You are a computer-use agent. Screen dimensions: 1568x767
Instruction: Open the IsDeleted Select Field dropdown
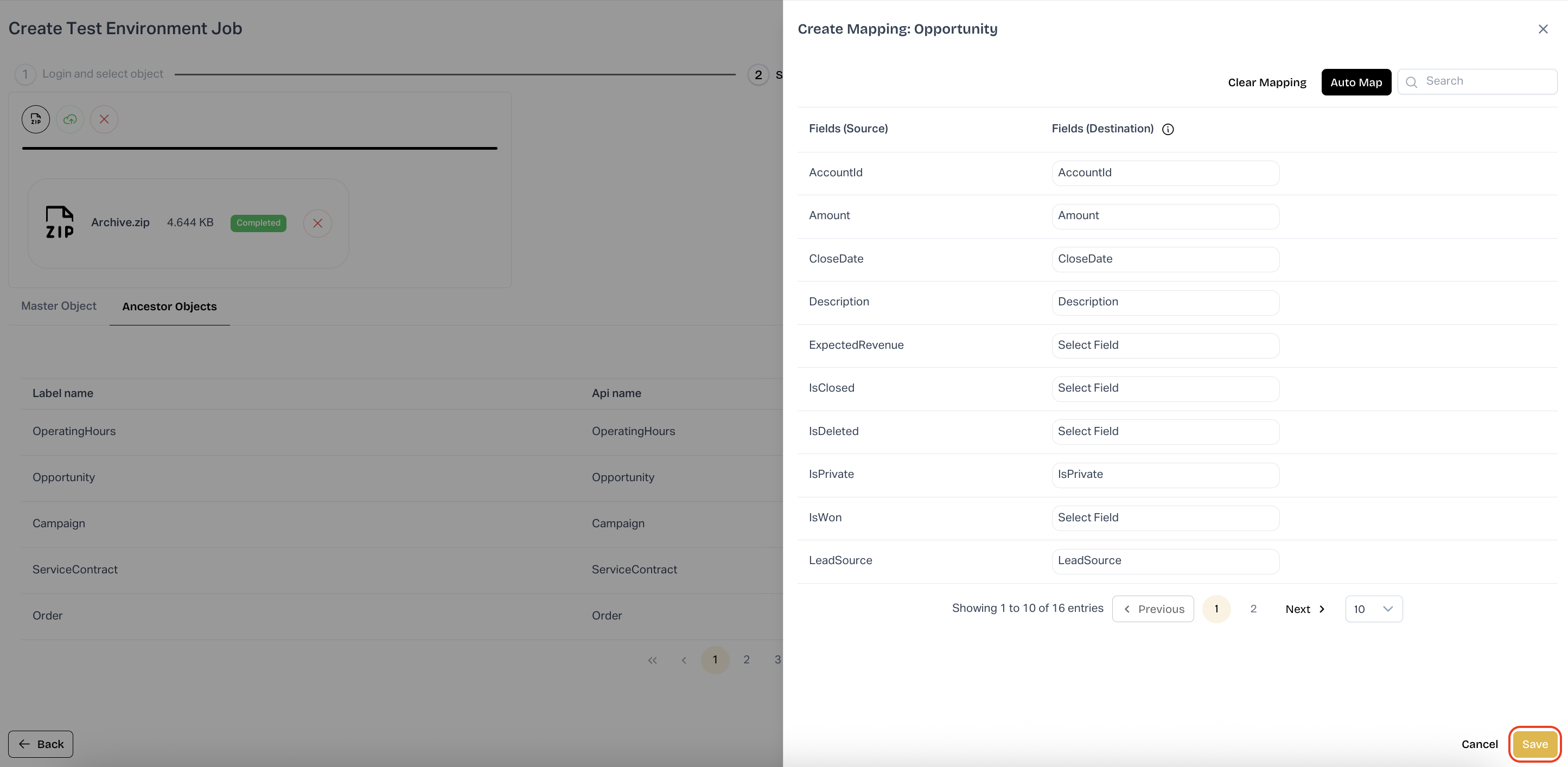[1164, 432]
